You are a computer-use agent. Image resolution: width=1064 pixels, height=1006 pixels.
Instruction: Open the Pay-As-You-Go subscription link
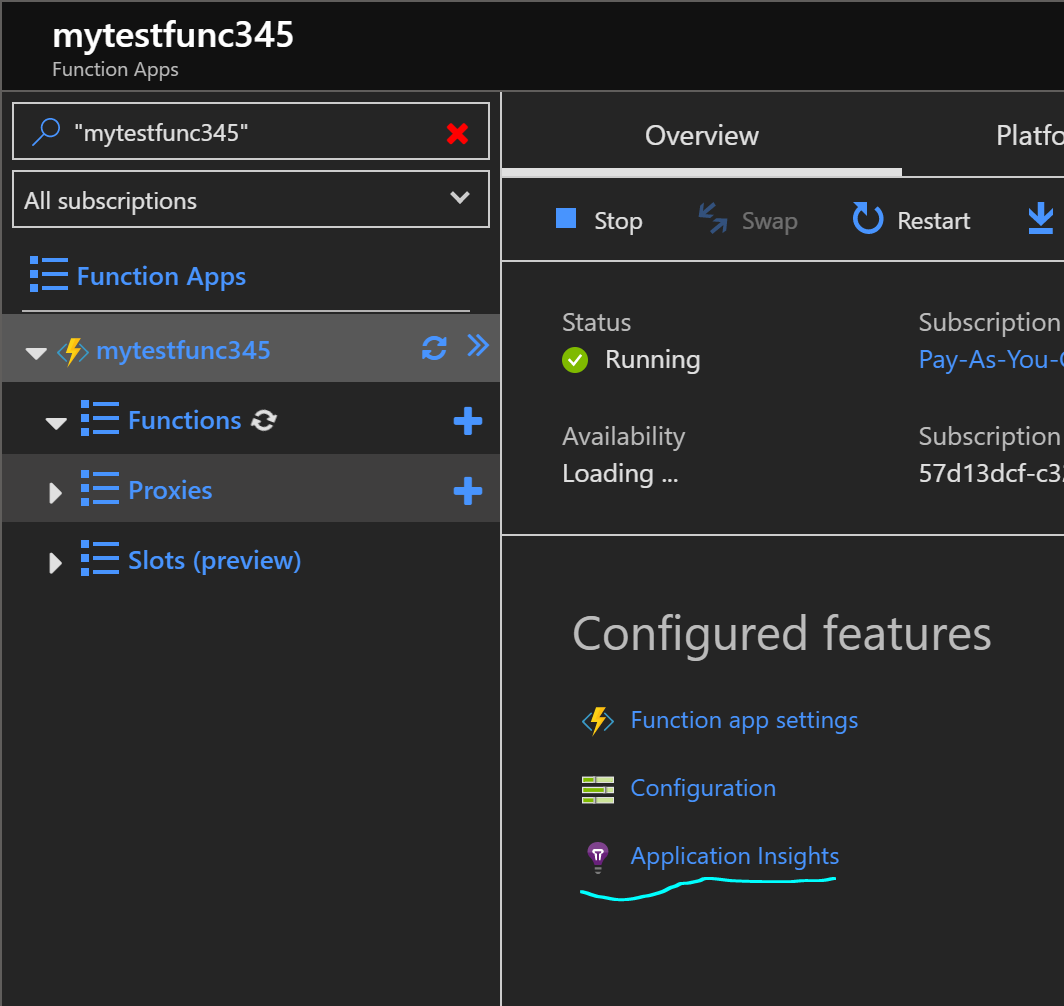pos(989,359)
